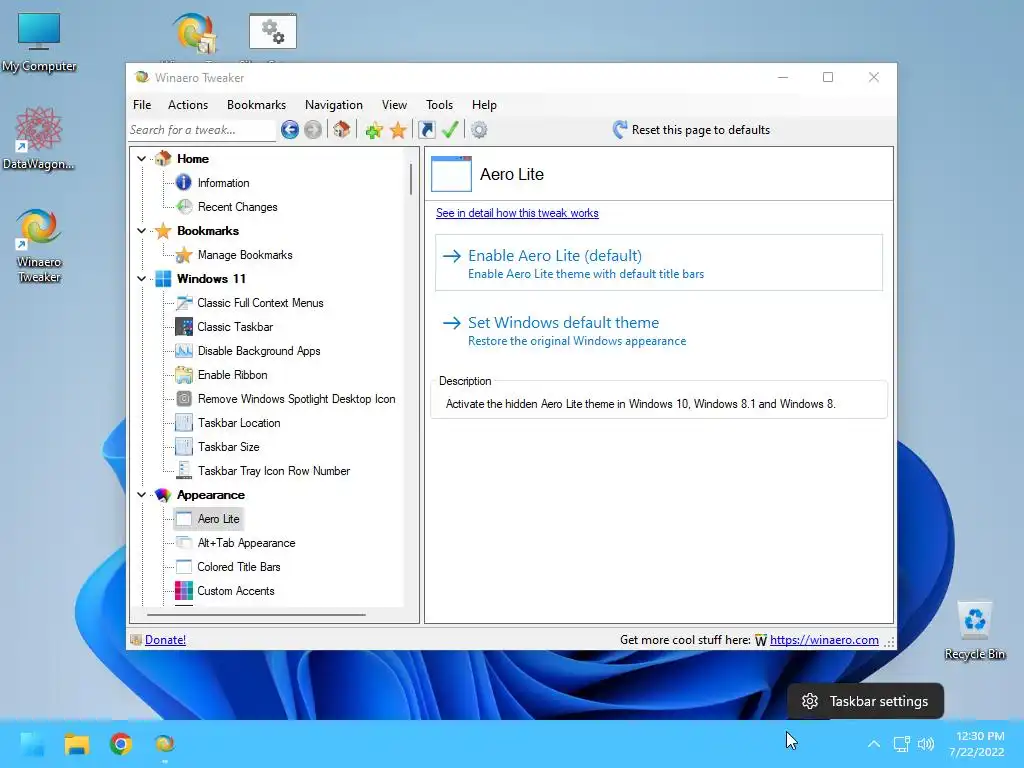Open the Tools menu
This screenshot has height=768, width=1024.
click(440, 105)
